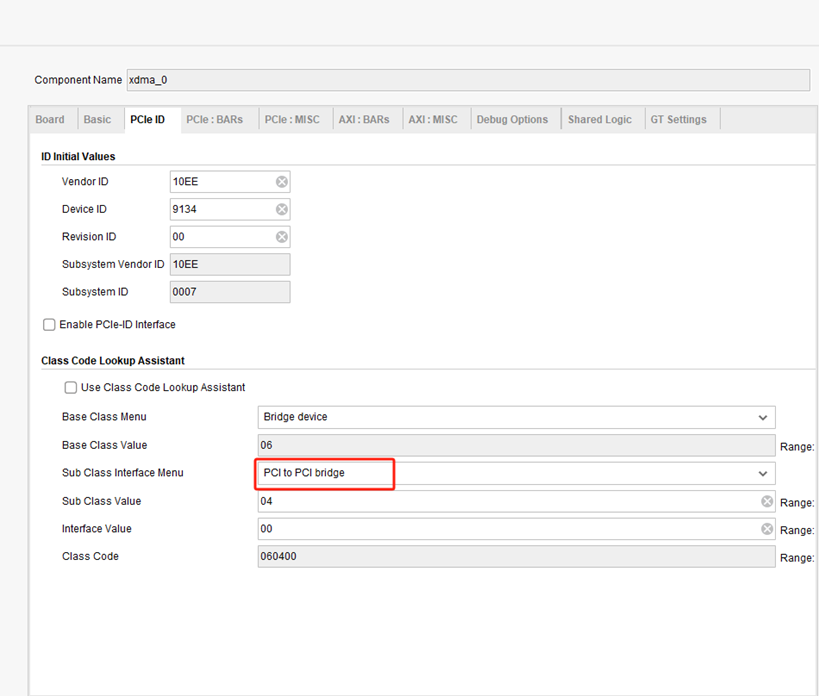Open the Debug Options tab
Screen dimensions: 819x696
click(x=512, y=120)
